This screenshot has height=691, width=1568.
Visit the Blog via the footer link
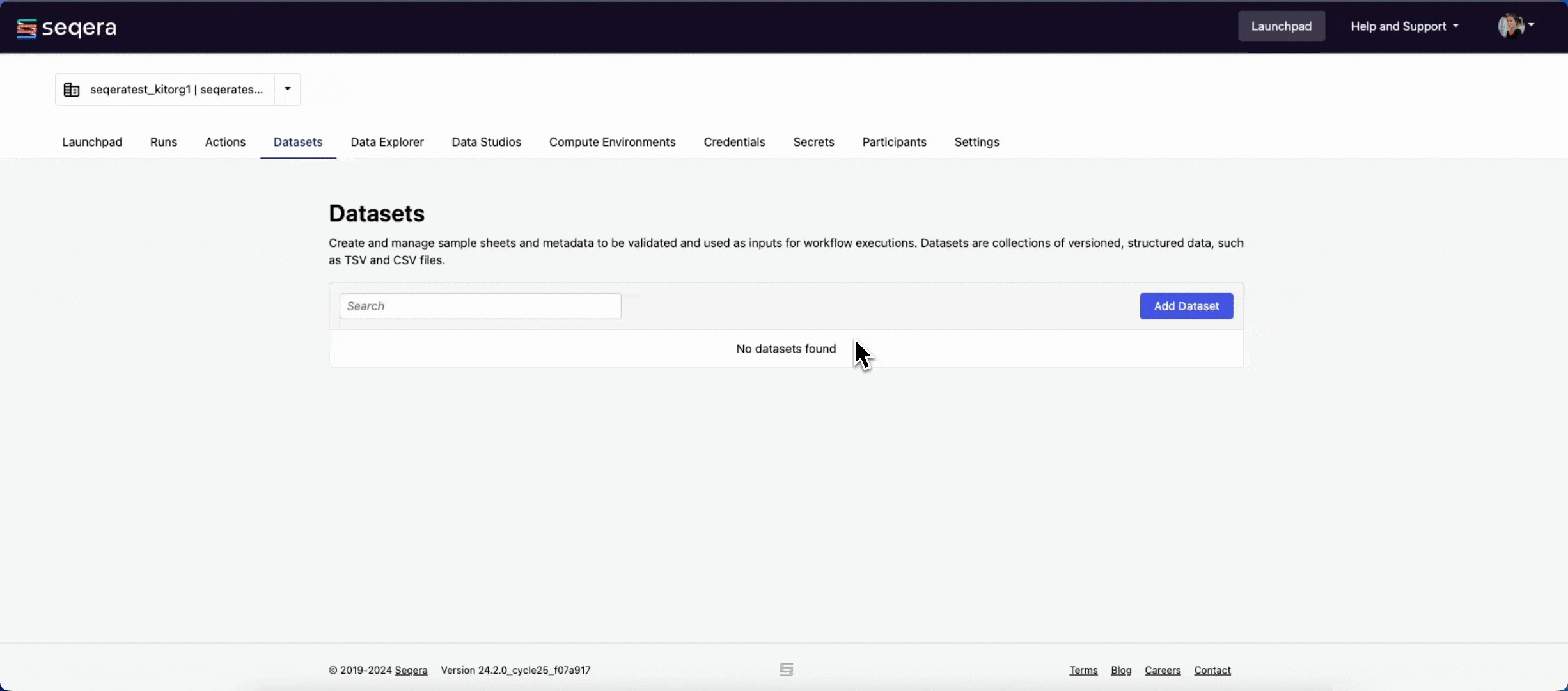pyautogui.click(x=1121, y=670)
